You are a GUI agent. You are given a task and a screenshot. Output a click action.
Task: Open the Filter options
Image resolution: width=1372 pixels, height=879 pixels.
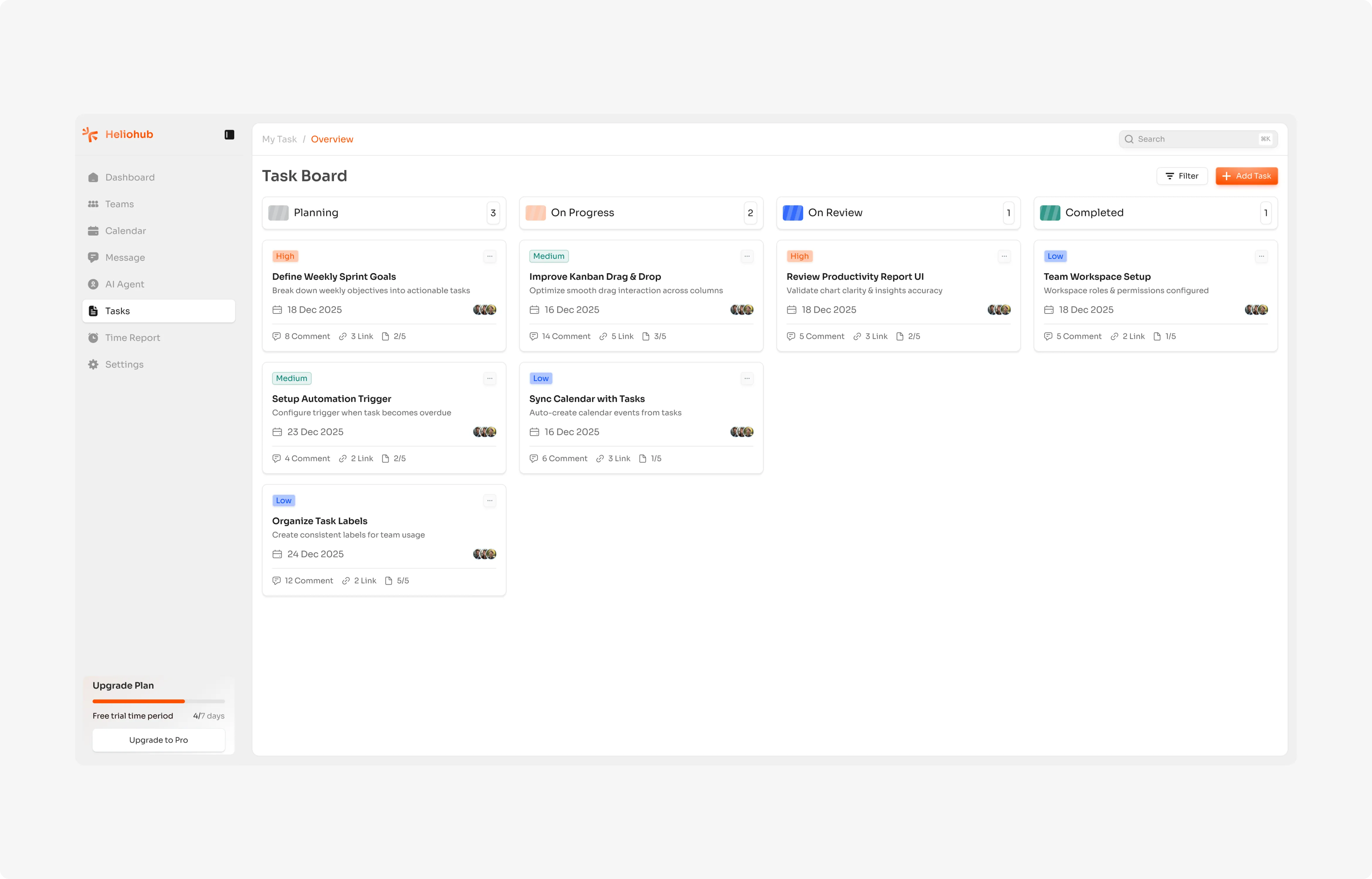tap(1181, 176)
